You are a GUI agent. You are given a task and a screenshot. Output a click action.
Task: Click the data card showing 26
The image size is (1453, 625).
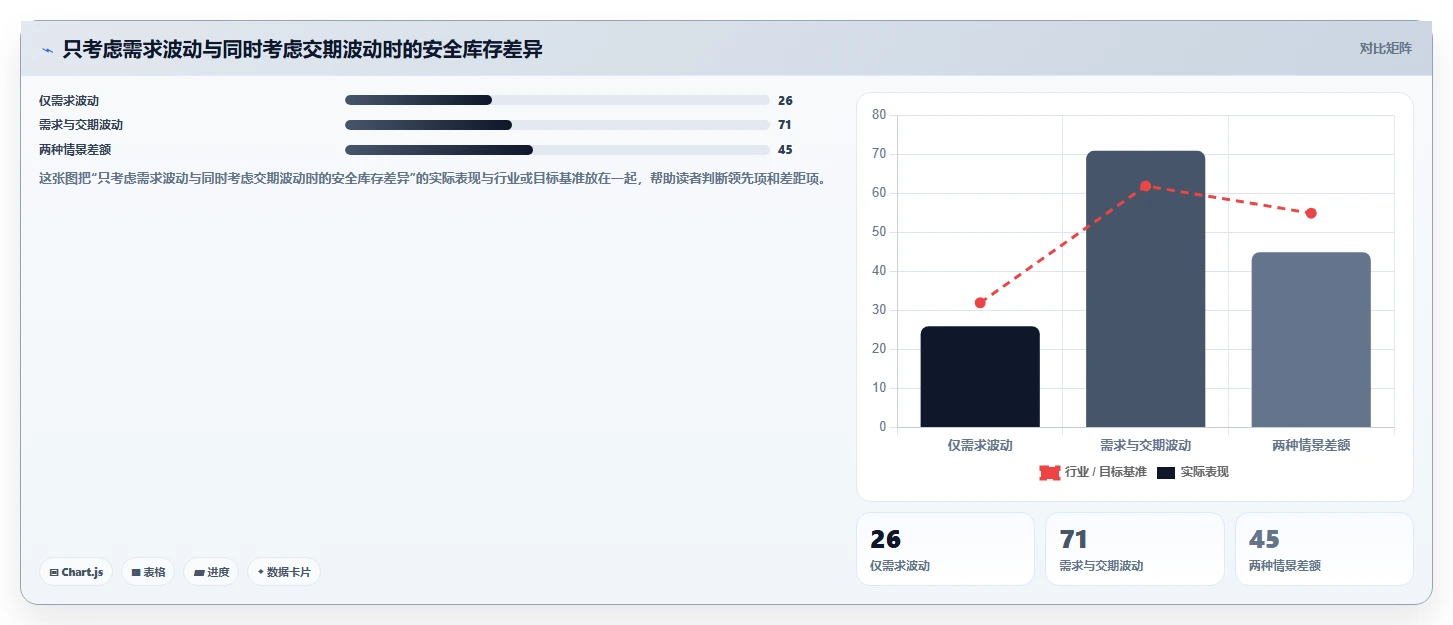pos(945,549)
